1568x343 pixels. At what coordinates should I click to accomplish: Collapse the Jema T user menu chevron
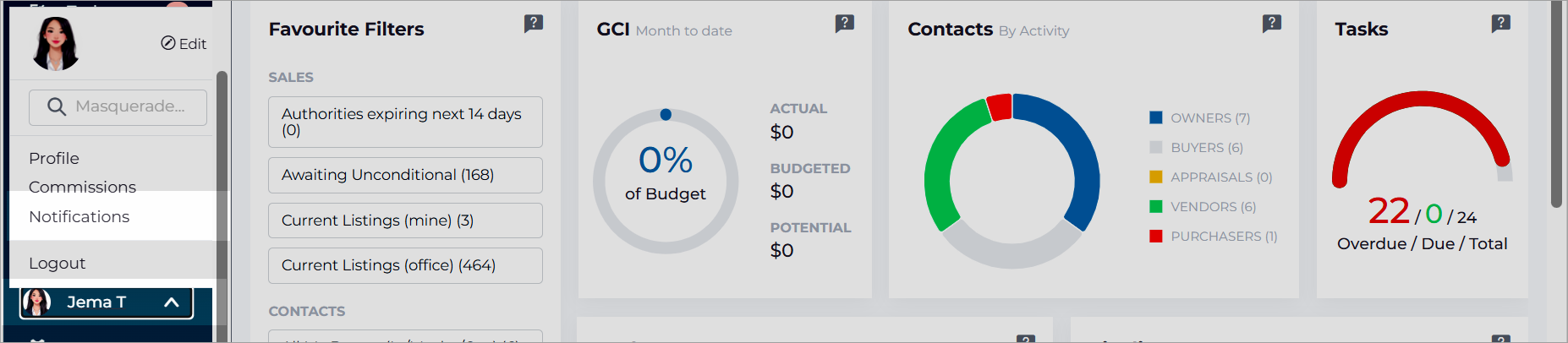pos(172,302)
